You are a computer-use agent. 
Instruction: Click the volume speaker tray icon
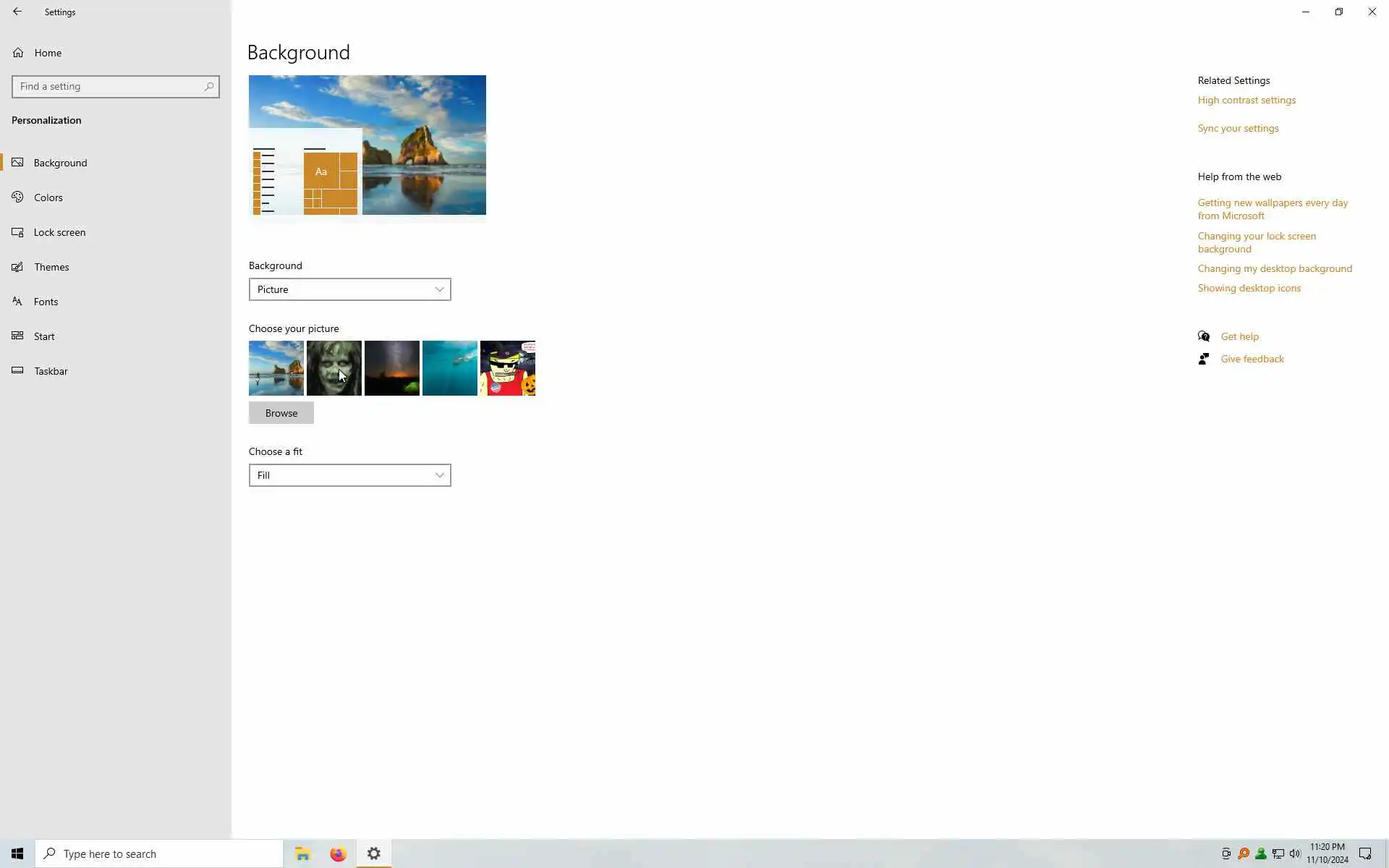tap(1295, 854)
